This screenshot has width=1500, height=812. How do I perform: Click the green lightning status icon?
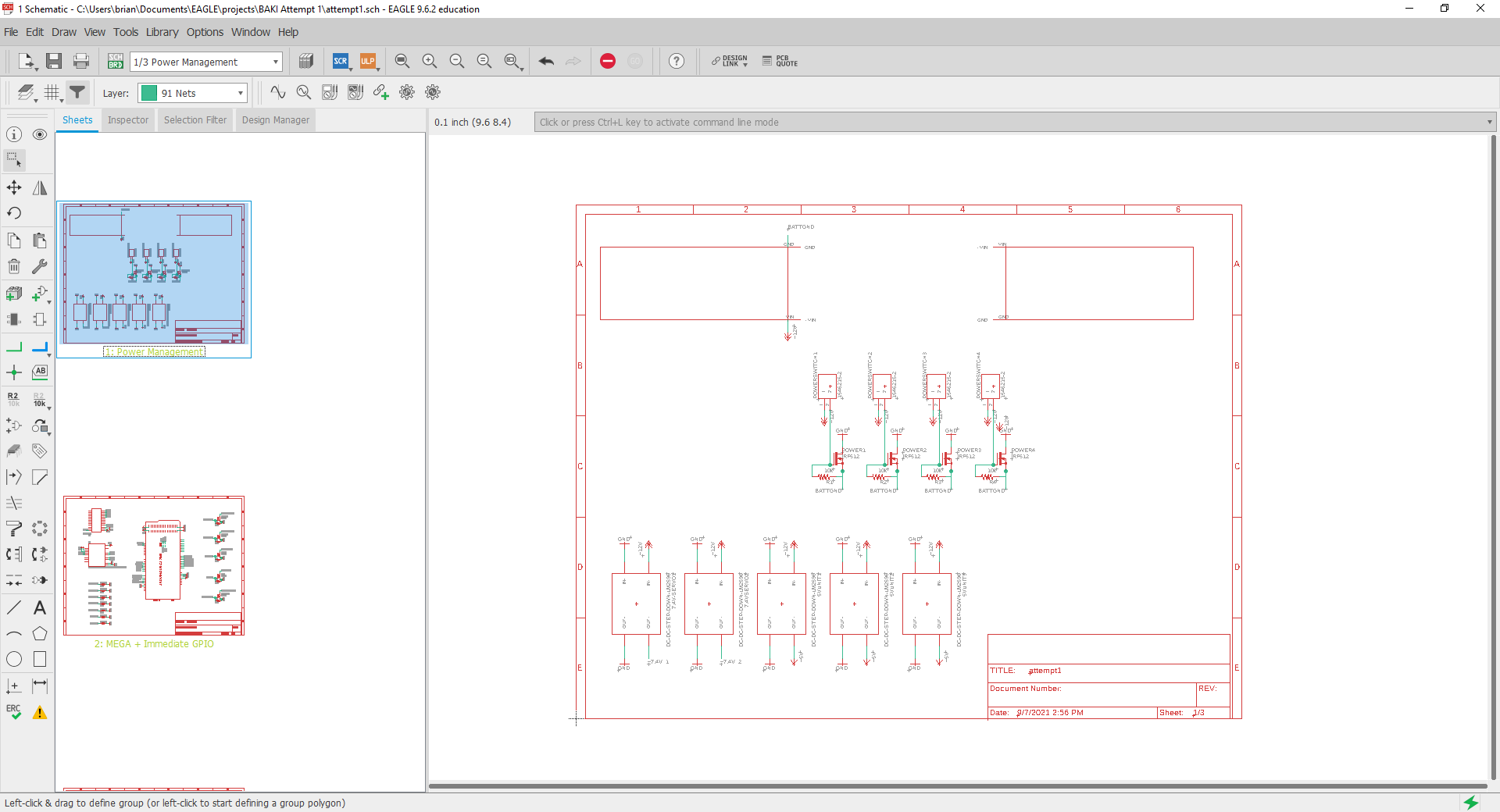click(x=1471, y=803)
